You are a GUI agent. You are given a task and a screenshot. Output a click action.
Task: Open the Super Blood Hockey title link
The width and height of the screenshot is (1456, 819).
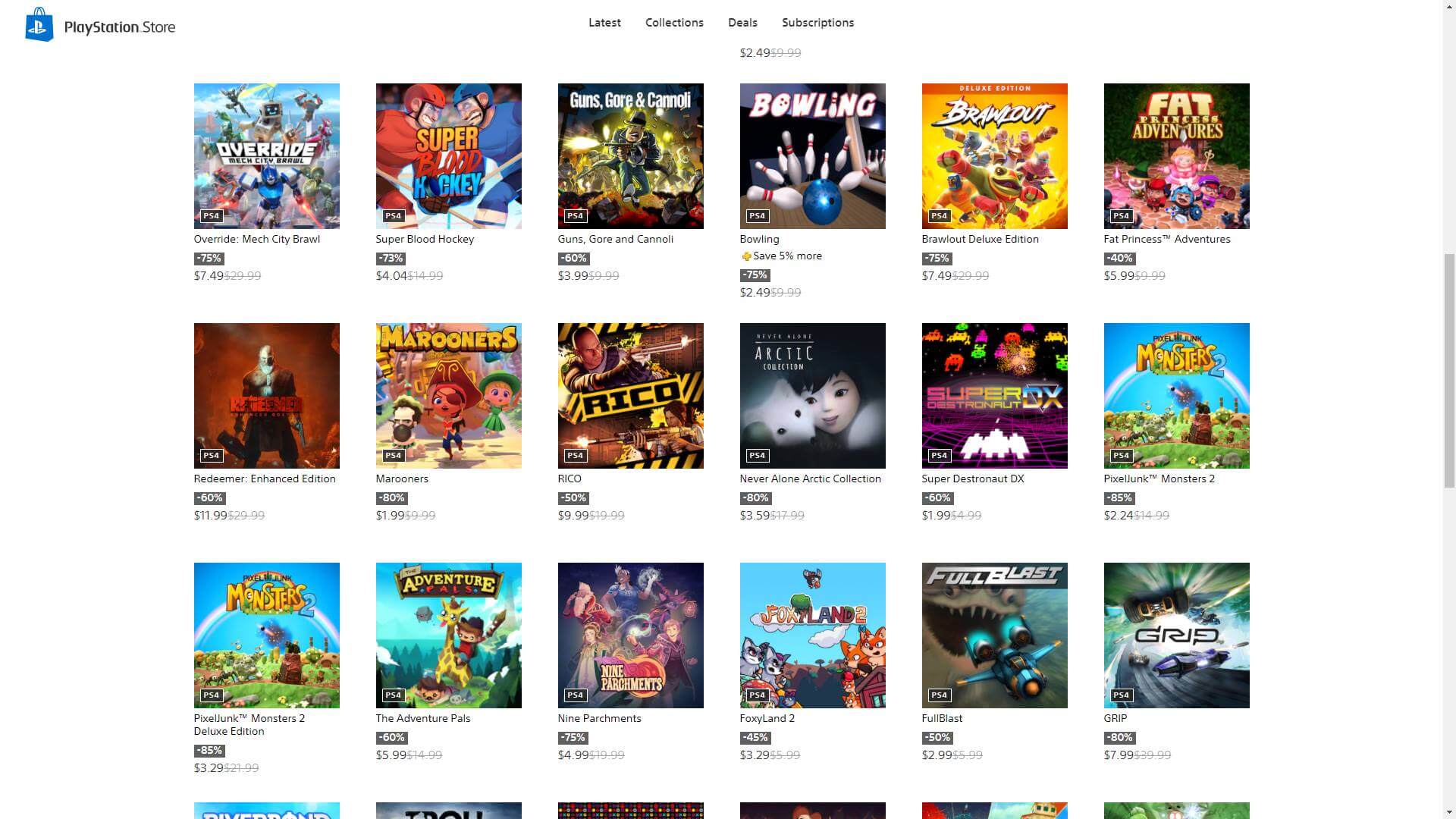pos(425,239)
